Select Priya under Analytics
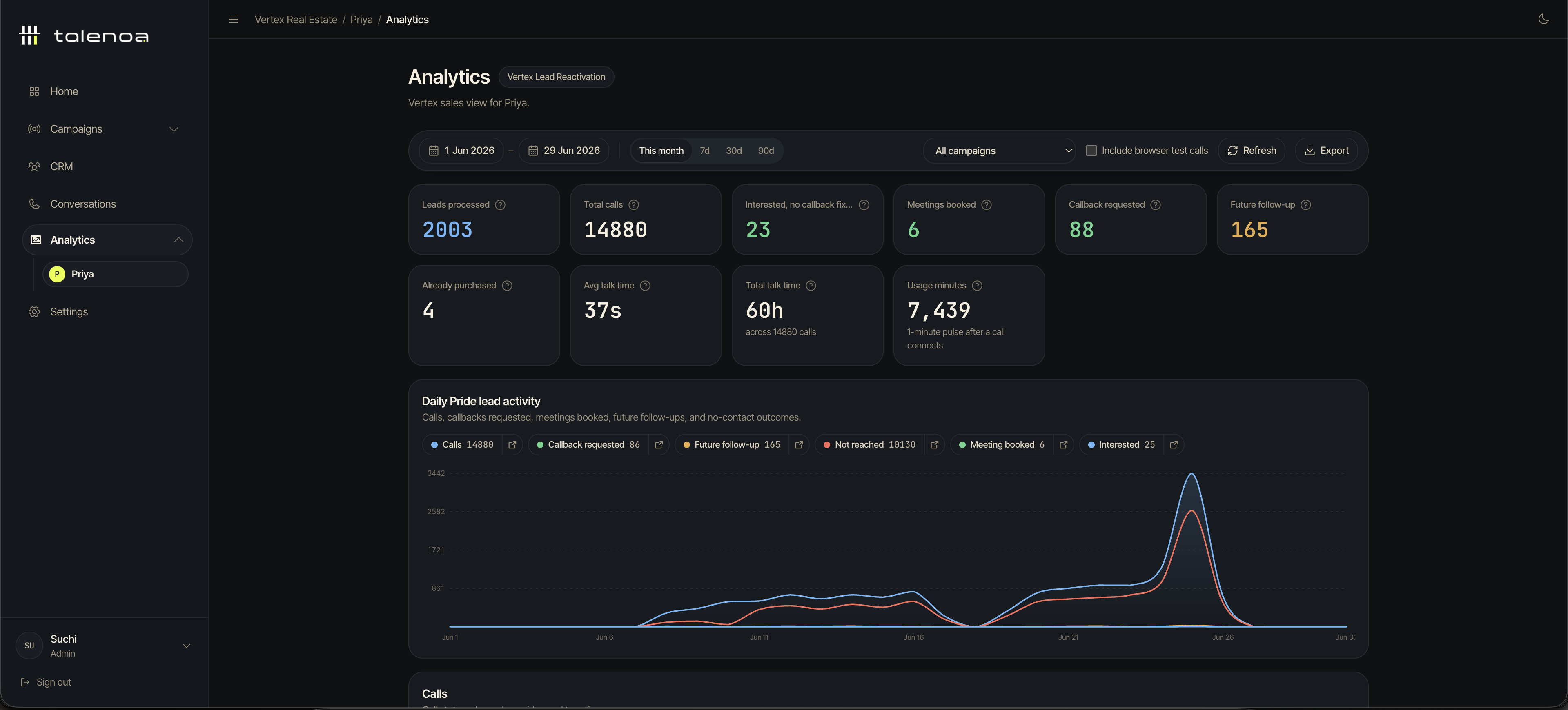1568x710 pixels. coord(115,274)
